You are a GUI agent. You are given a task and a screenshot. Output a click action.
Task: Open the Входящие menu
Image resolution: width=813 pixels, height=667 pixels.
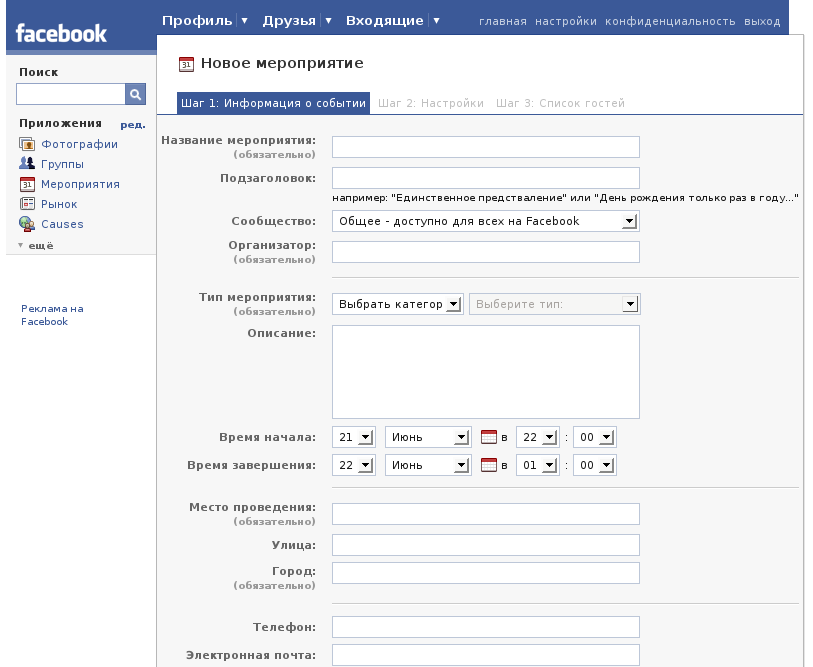(x=384, y=21)
